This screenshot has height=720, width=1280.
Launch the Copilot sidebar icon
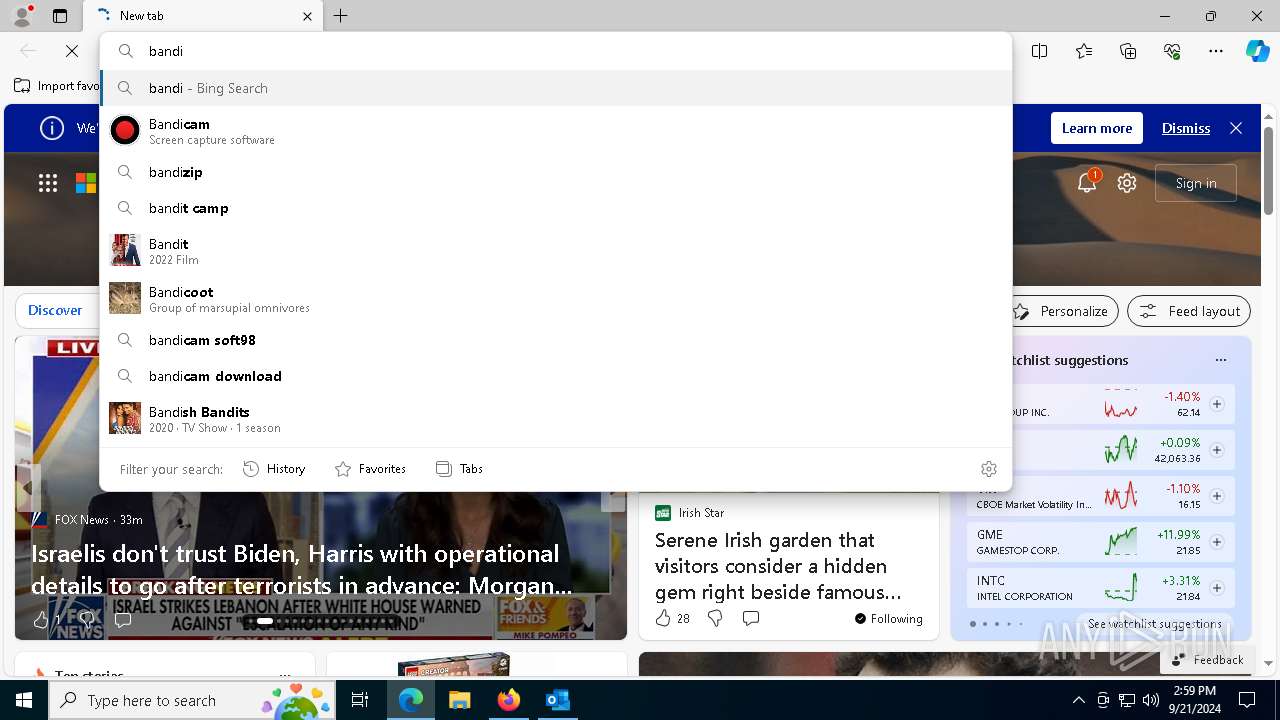click(1257, 51)
